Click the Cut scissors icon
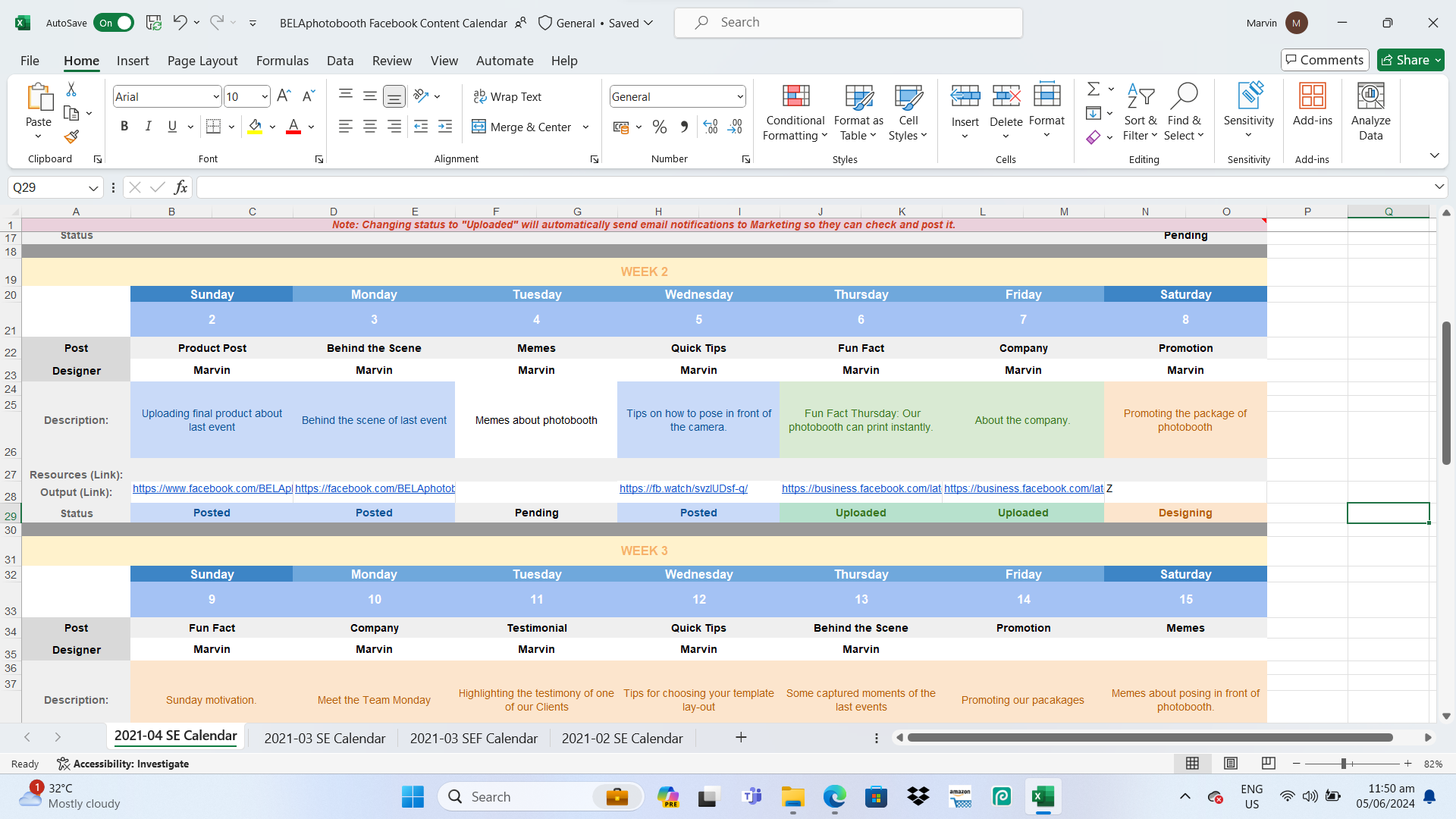This screenshot has height=819, width=1456. (71, 89)
